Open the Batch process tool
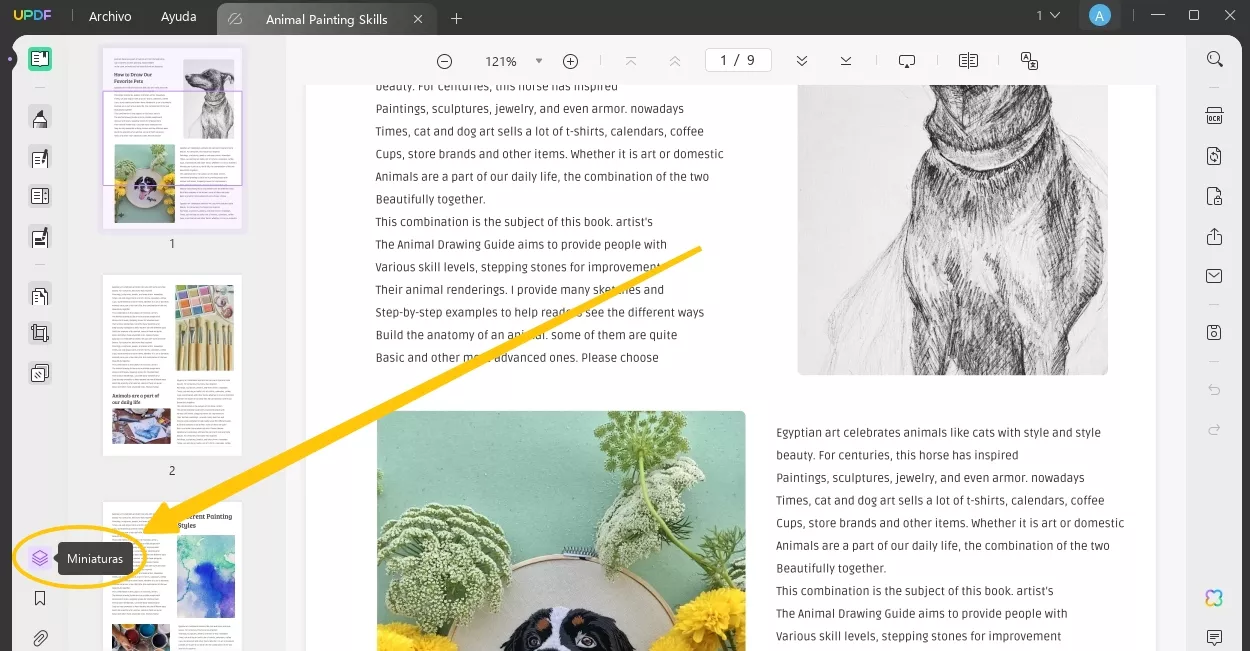1250x651 pixels. coord(40,373)
